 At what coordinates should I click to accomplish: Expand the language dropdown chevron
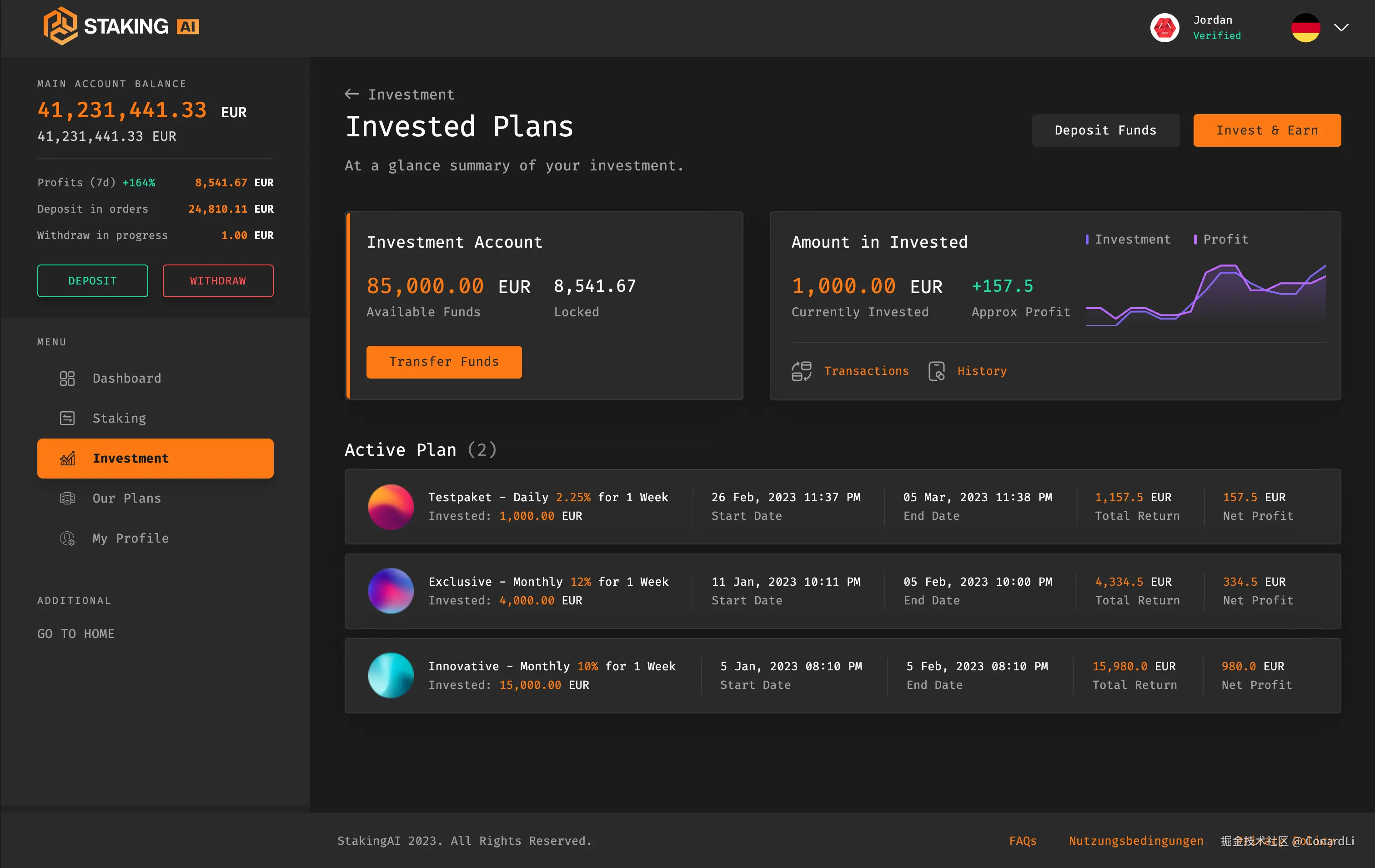[1341, 27]
